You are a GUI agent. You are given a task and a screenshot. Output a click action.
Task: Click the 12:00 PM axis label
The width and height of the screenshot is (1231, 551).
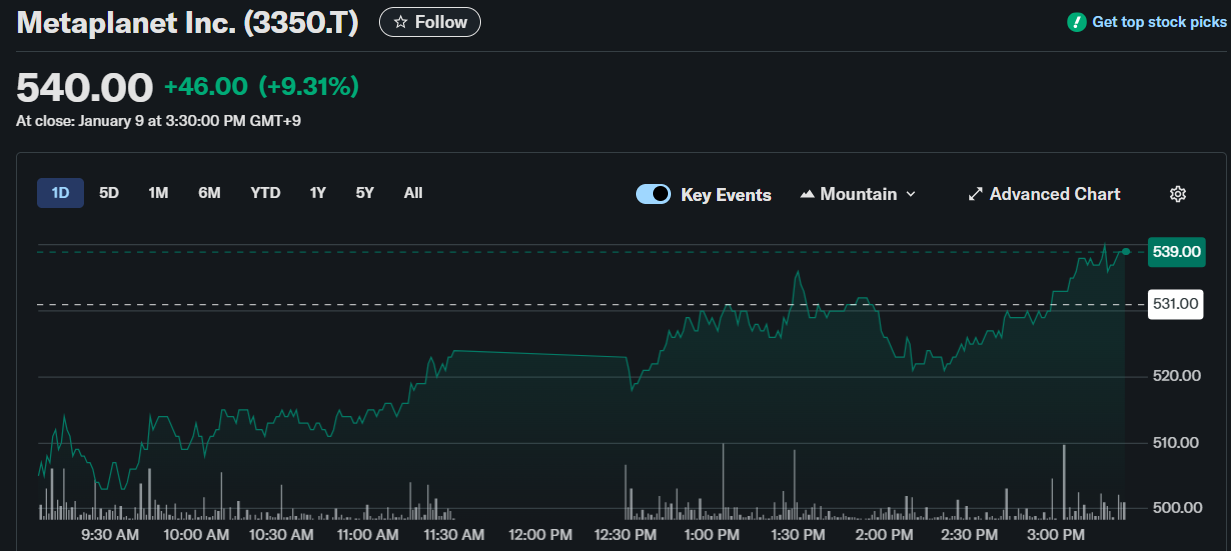[x=540, y=536]
